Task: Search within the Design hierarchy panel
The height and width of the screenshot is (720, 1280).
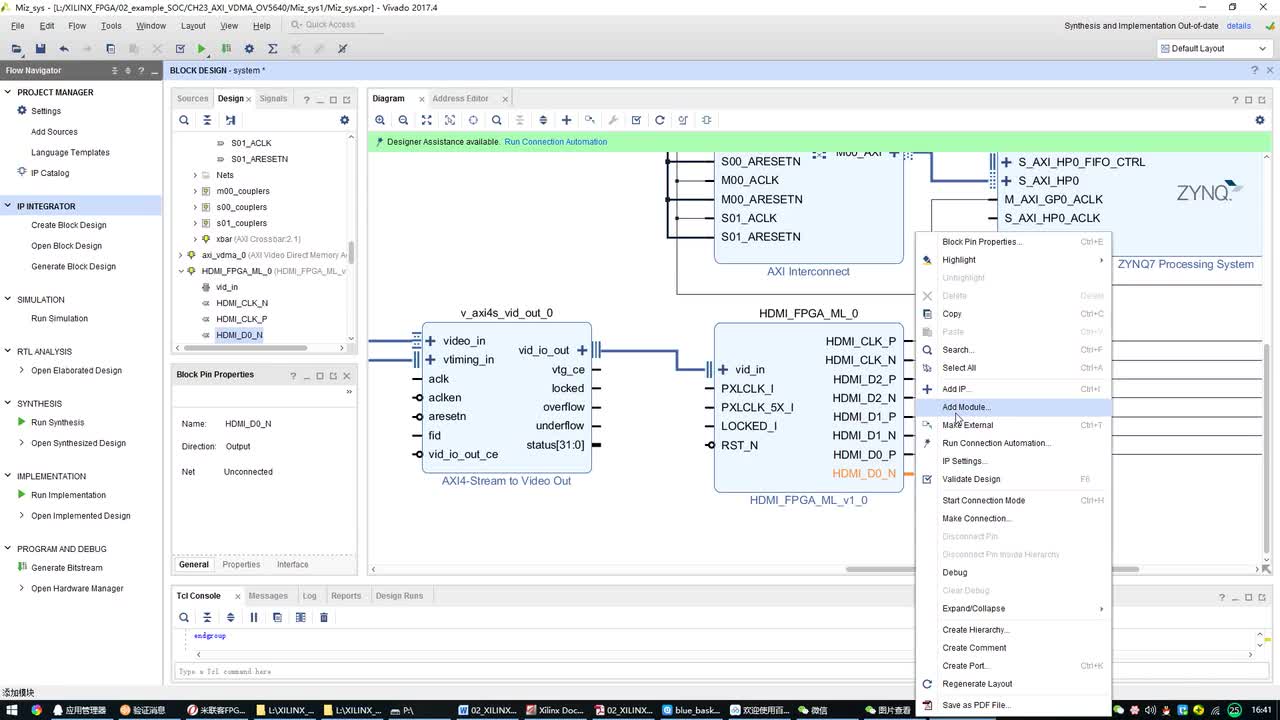Action: click(x=184, y=120)
